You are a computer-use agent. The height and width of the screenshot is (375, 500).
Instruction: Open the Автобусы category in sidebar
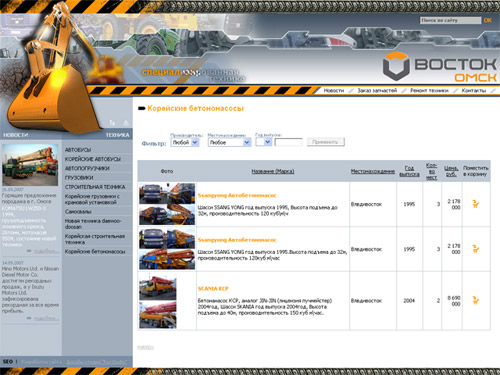pos(78,150)
